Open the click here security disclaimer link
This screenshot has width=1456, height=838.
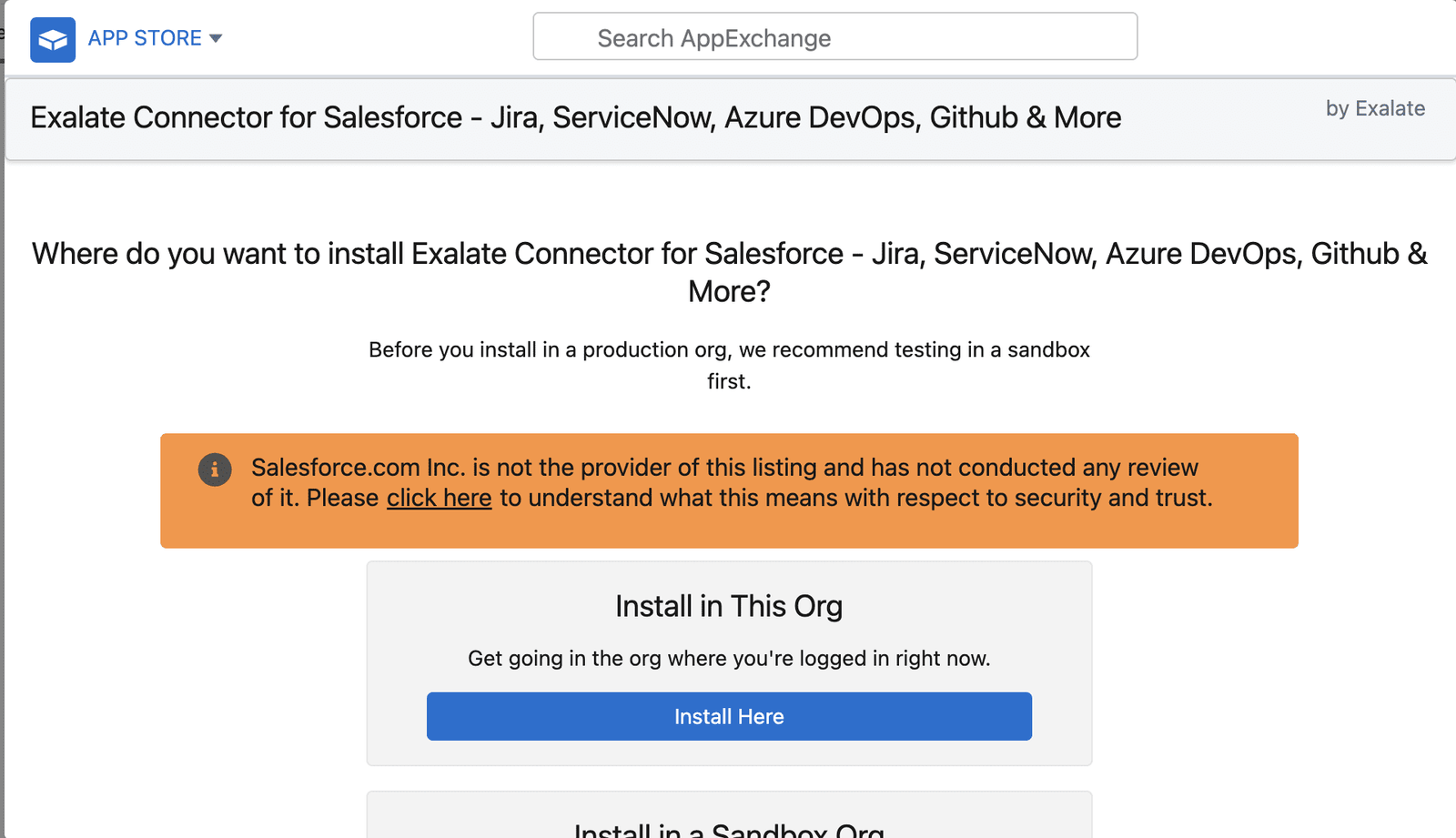[440, 498]
